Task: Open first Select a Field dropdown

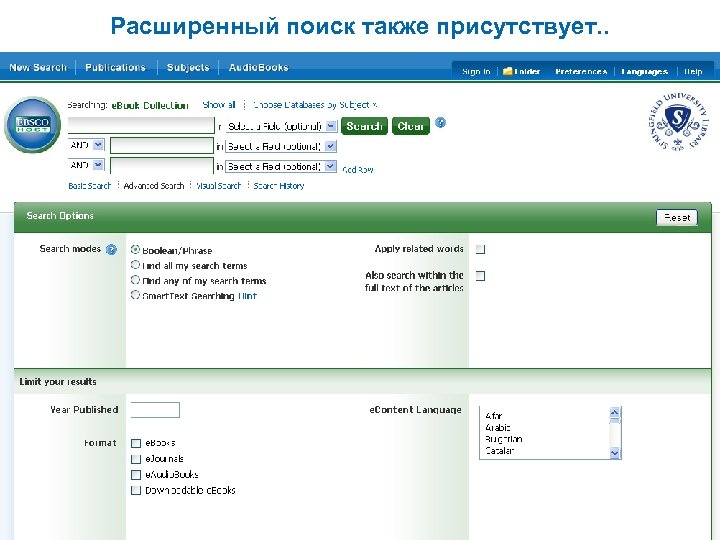Action: click(281, 126)
